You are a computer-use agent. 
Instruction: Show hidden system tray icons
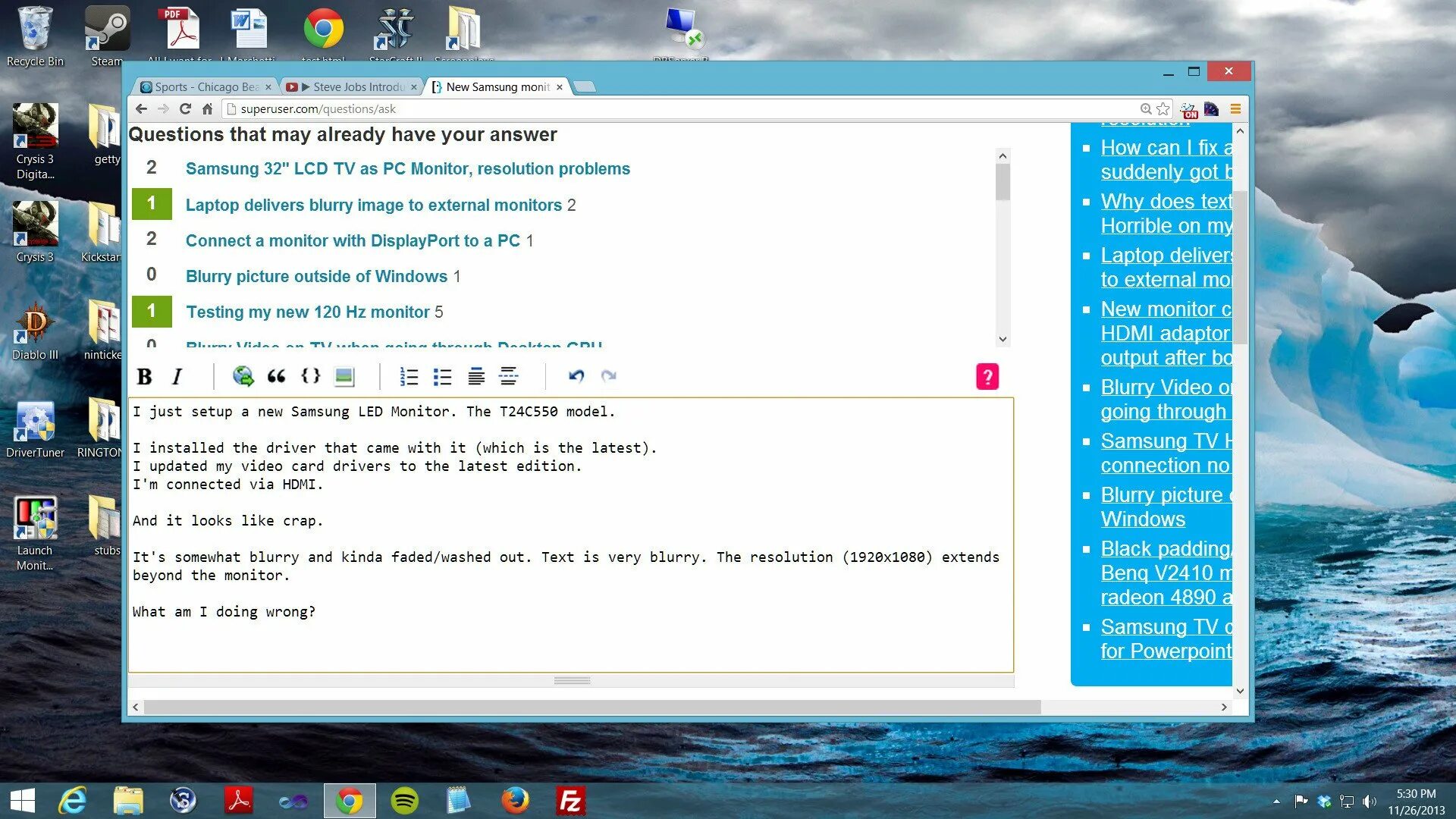coord(1276,801)
